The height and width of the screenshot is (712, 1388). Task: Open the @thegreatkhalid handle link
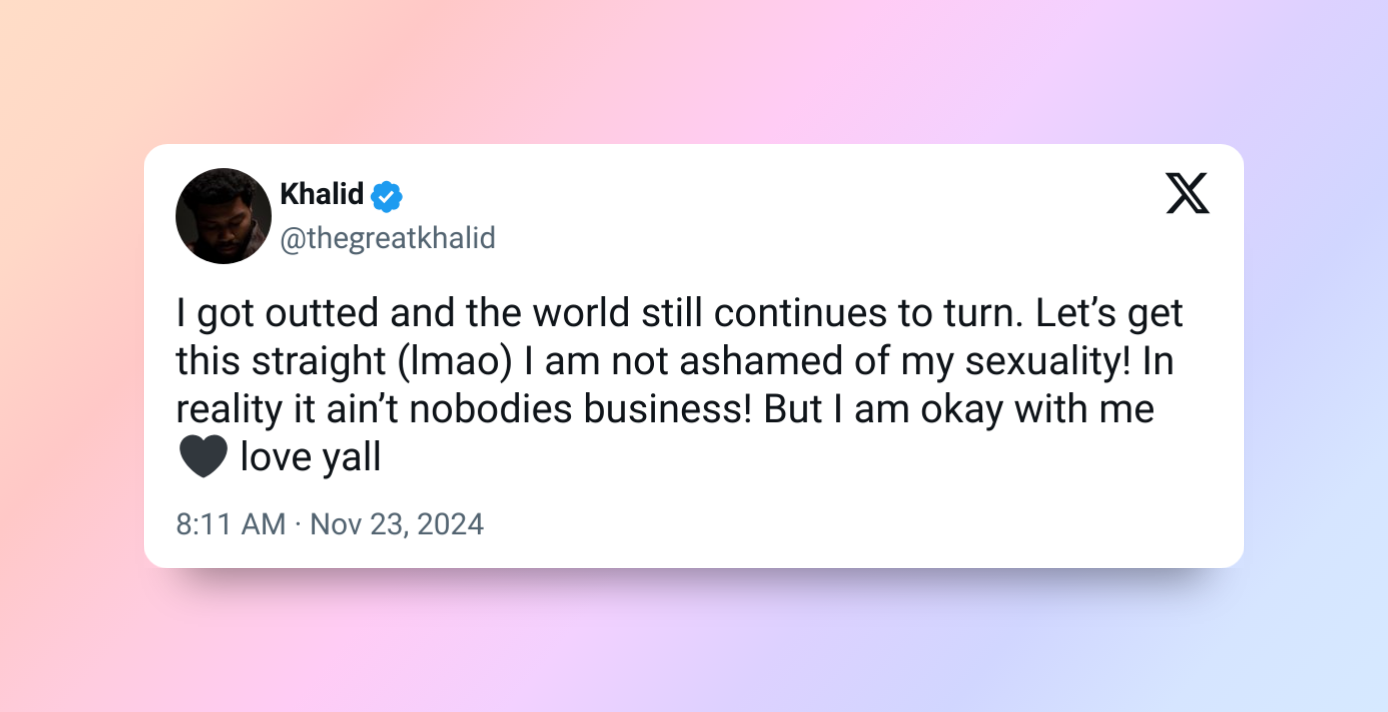[387, 239]
